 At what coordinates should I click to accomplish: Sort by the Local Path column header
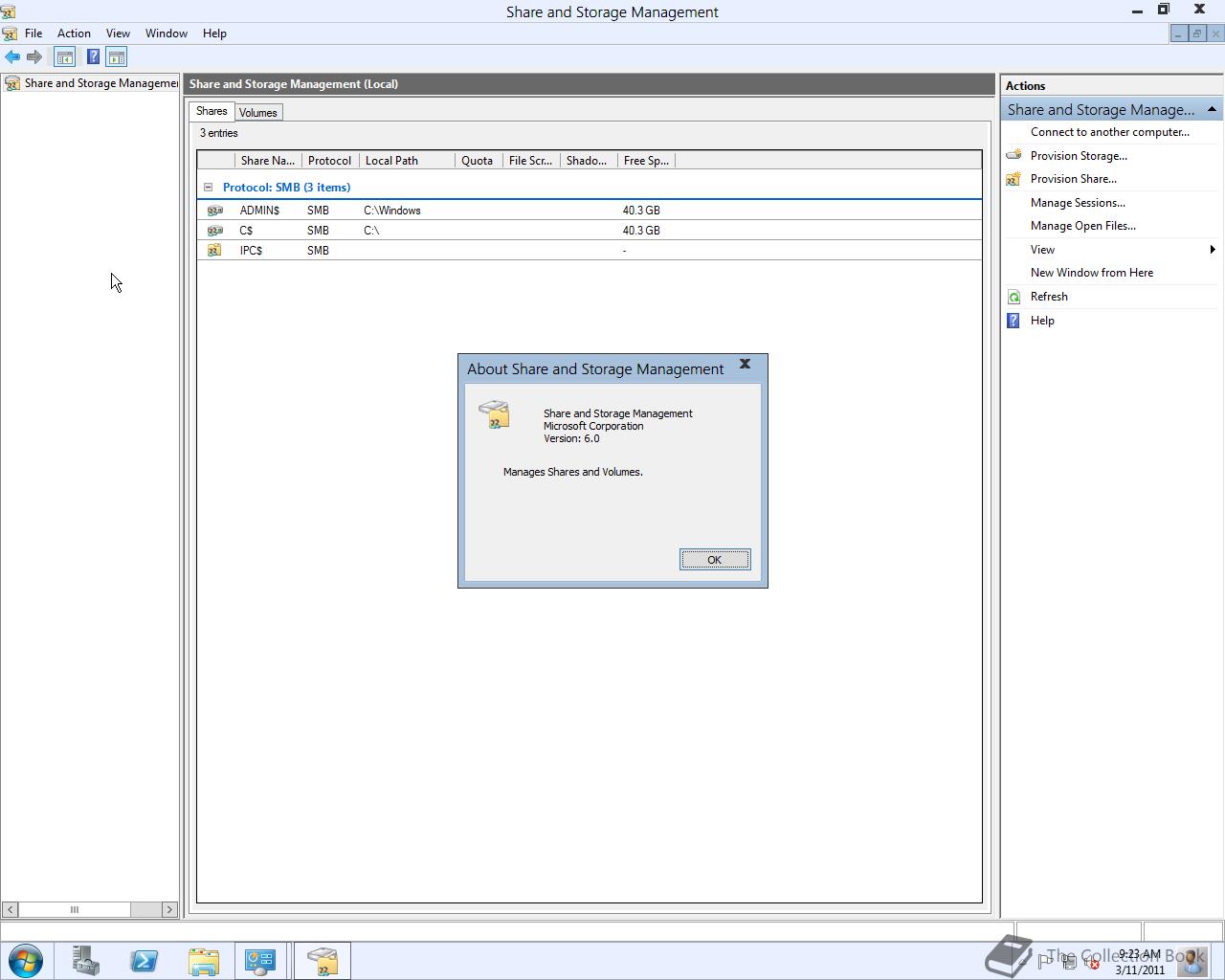pyautogui.click(x=407, y=161)
